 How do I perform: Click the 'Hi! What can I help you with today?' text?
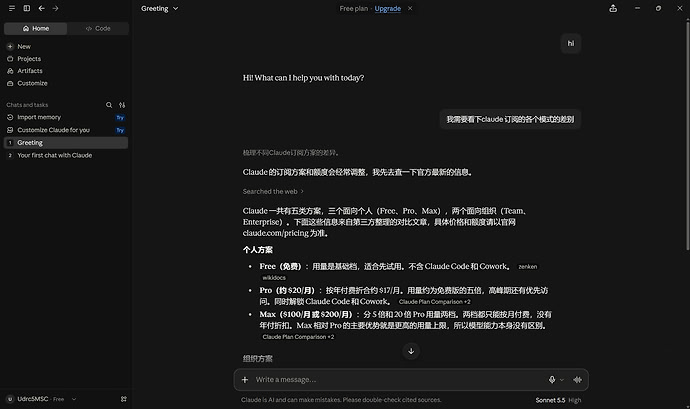pos(303,78)
